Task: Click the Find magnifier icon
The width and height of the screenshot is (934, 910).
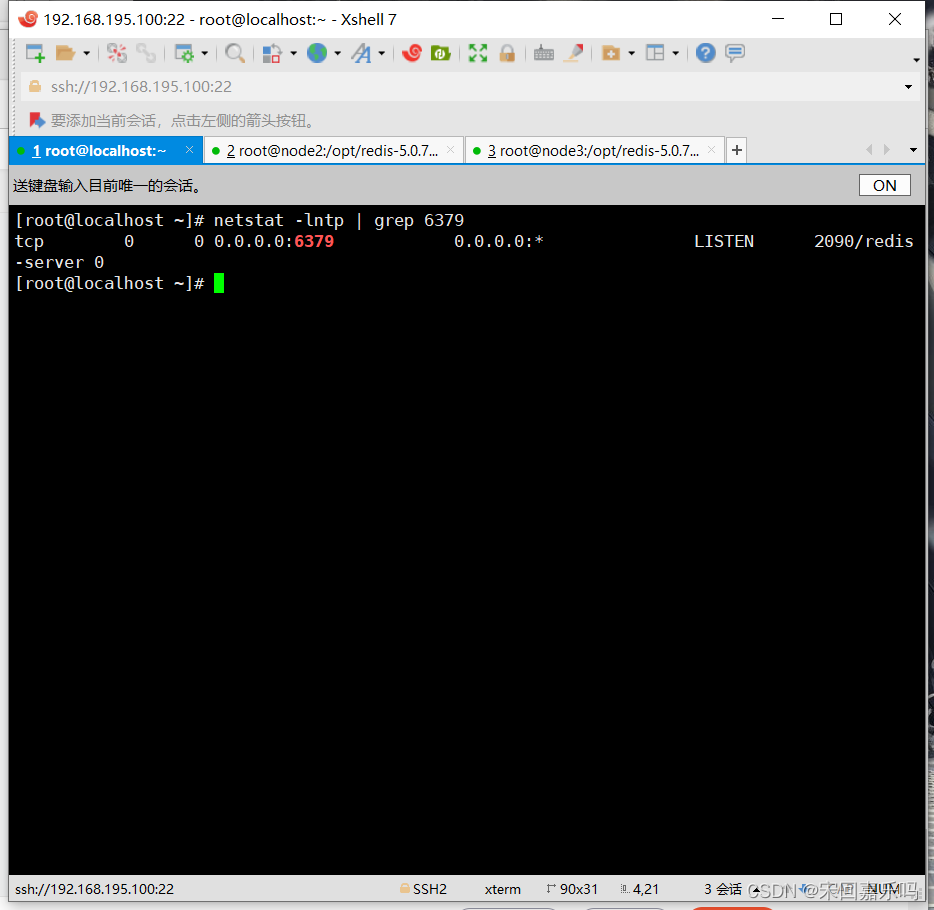Action: click(235, 54)
